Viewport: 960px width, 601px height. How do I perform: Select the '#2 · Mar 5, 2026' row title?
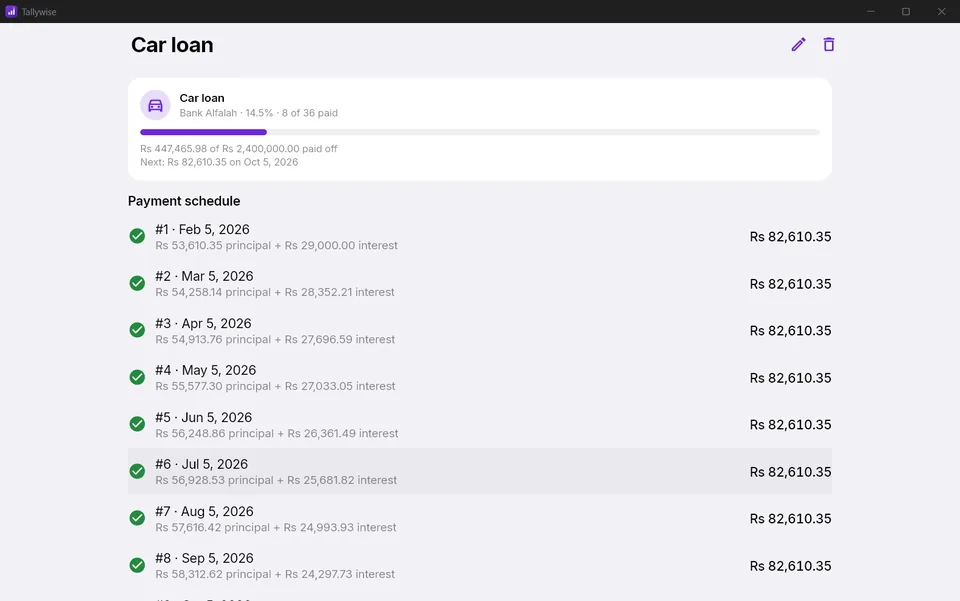pyautogui.click(x=204, y=277)
